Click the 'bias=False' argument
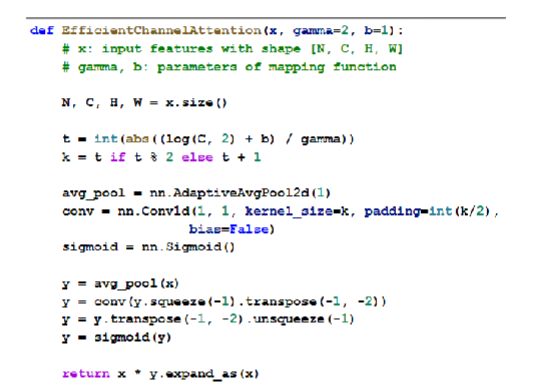Screen dimensions: 550x382 click(229, 229)
